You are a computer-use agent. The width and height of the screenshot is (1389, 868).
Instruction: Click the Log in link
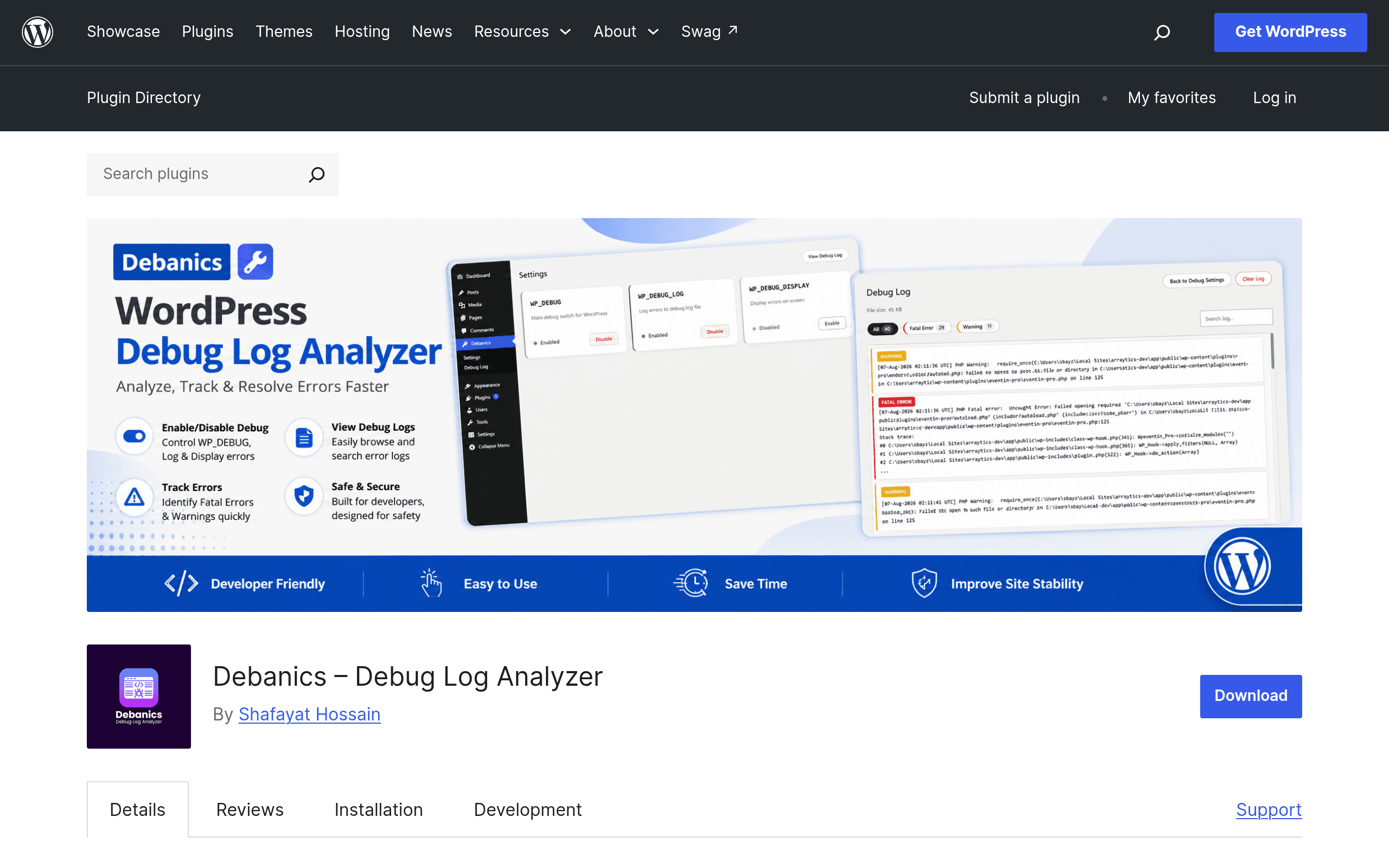point(1275,98)
